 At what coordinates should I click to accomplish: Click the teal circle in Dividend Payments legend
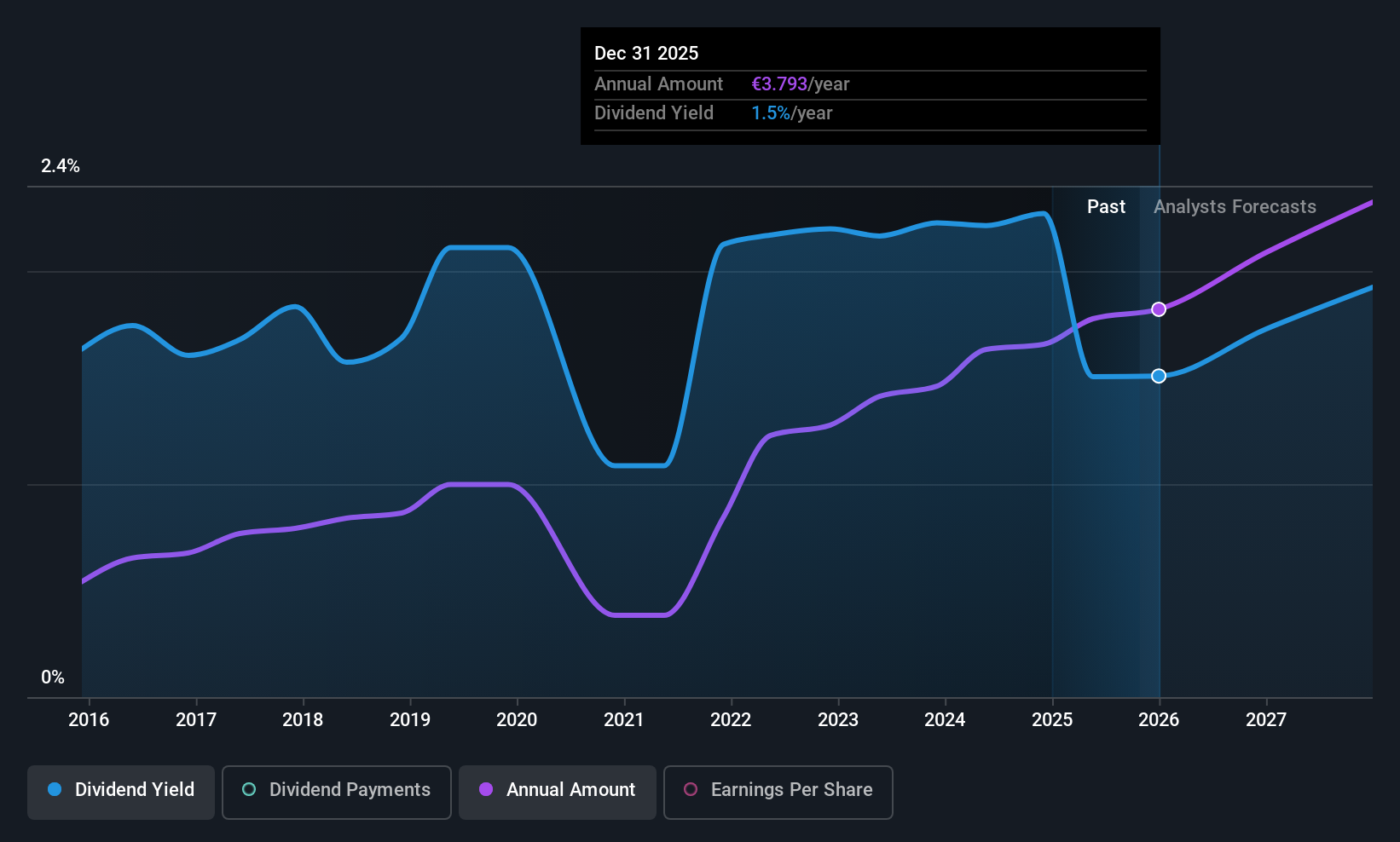pyautogui.click(x=249, y=789)
